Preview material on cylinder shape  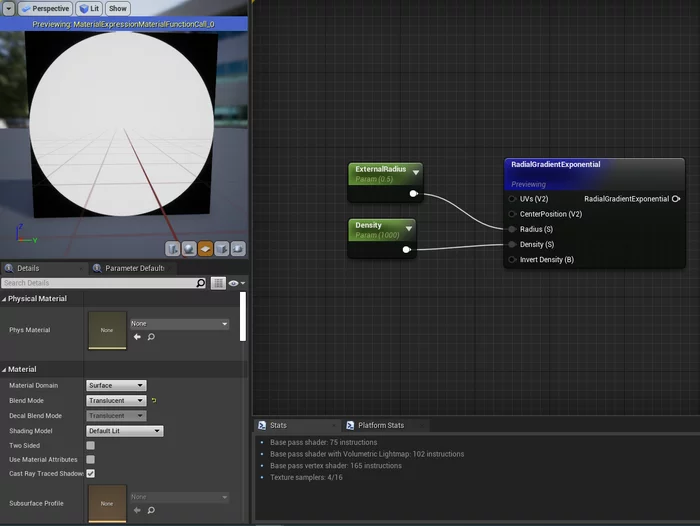pyautogui.click(x=172, y=248)
